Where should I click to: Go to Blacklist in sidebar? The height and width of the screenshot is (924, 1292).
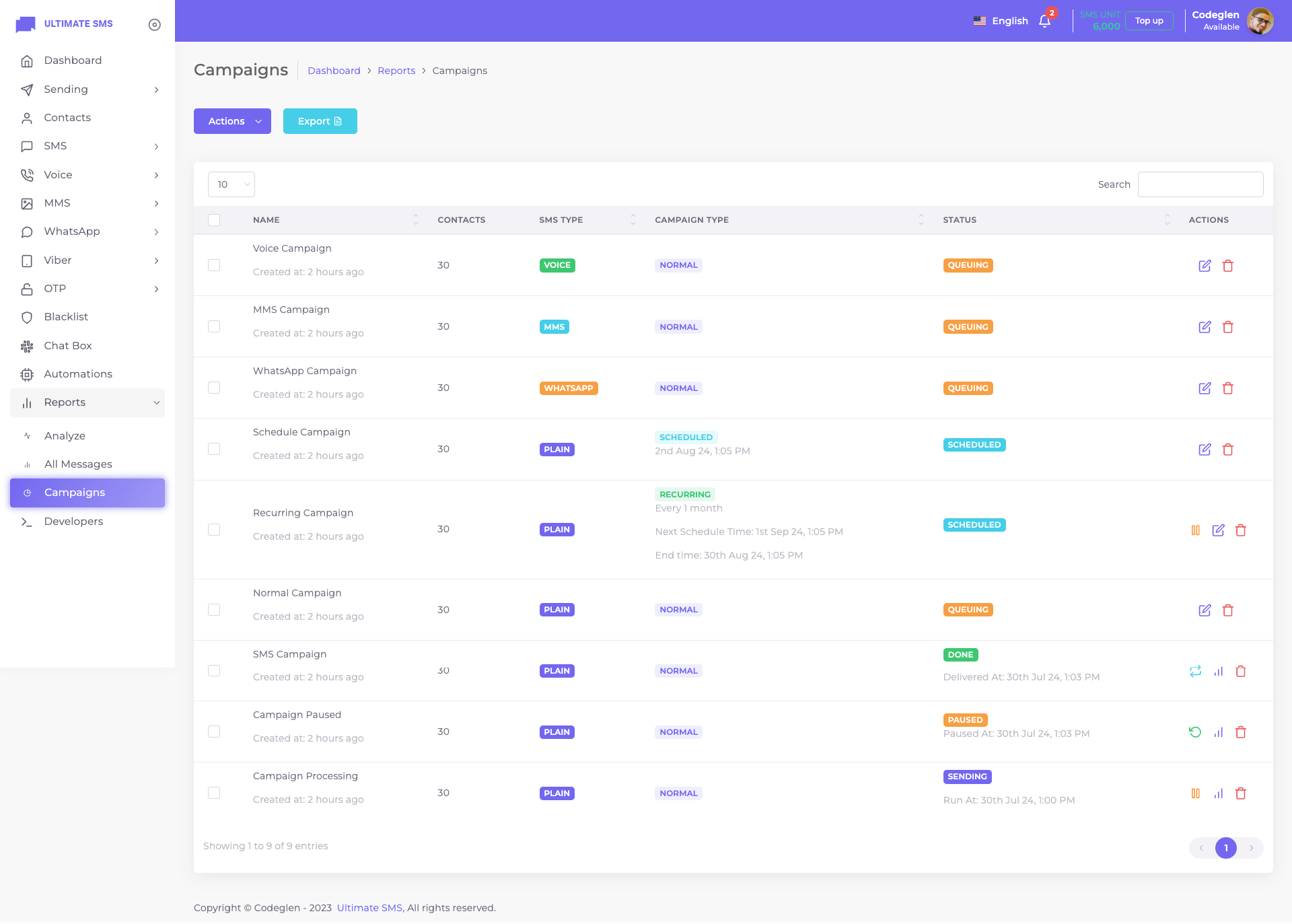tap(66, 317)
